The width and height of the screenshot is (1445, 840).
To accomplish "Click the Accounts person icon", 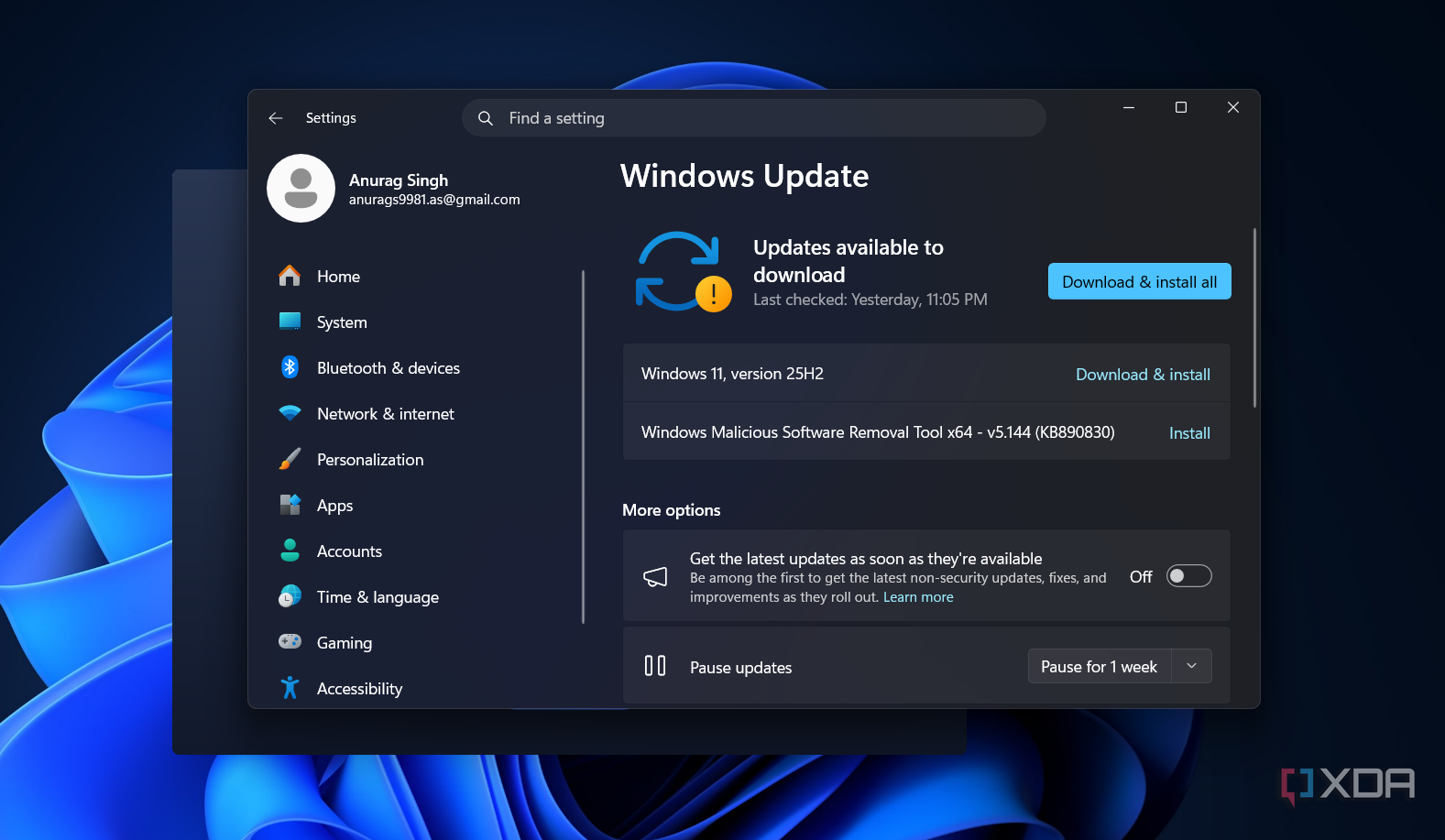I will [x=290, y=551].
